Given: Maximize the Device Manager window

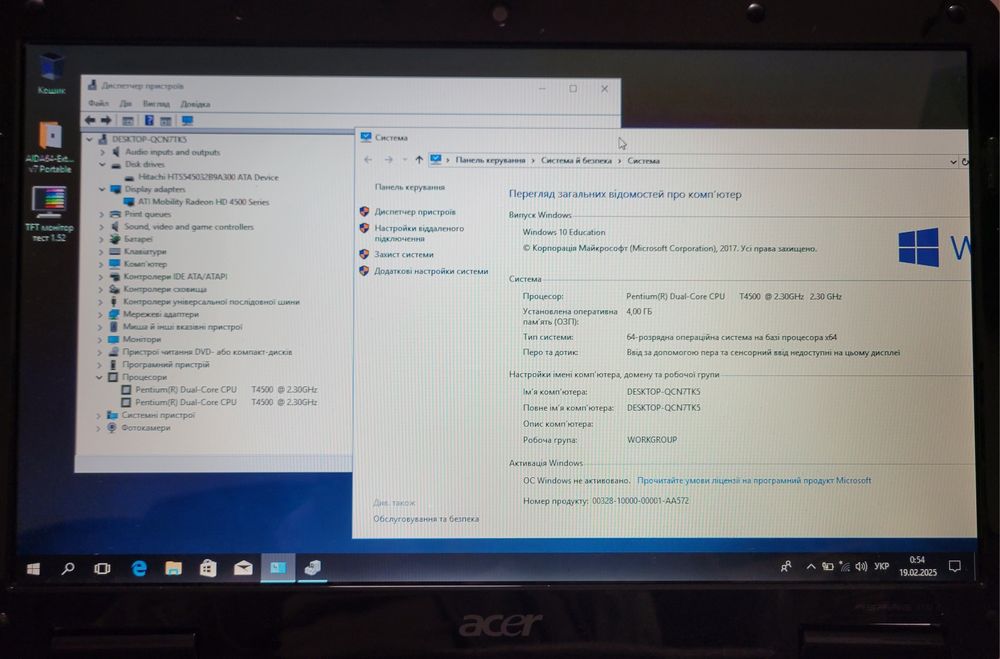Looking at the screenshot, I should click(x=573, y=89).
